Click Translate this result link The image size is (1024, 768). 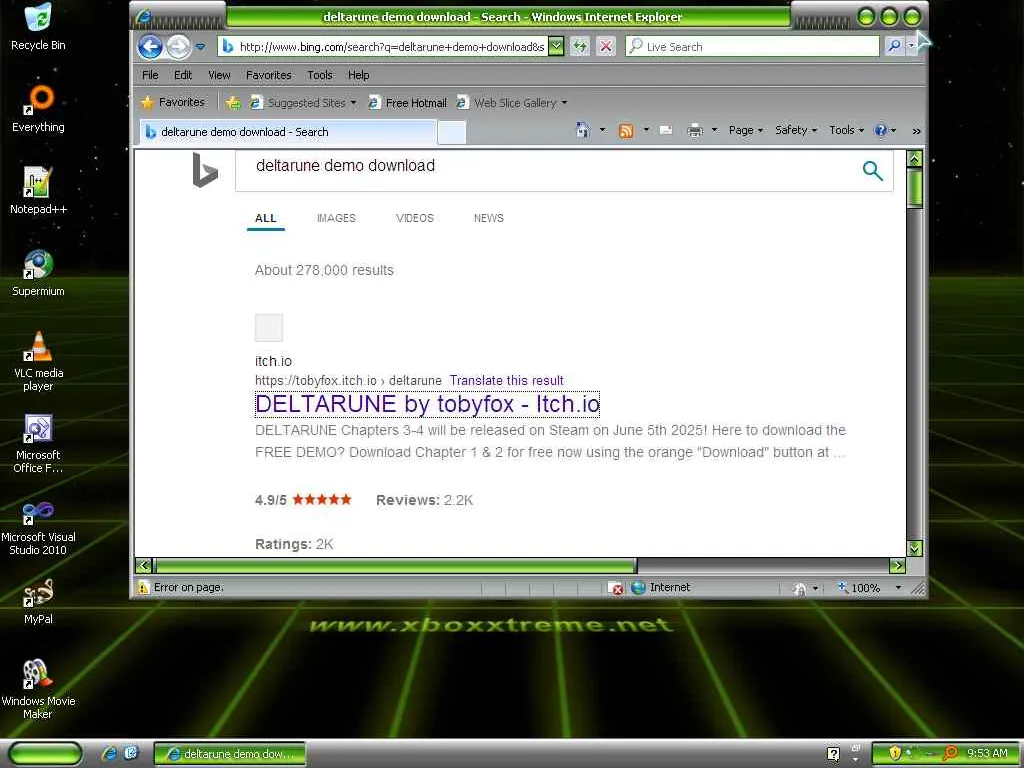tap(506, 381)
